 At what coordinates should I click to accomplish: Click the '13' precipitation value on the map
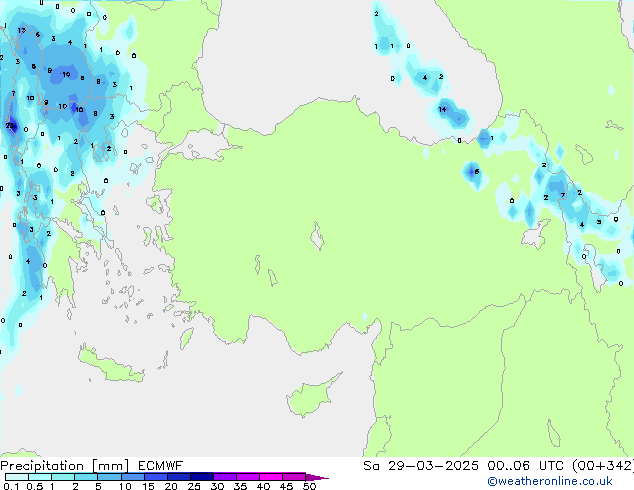(x=21, y=30)
